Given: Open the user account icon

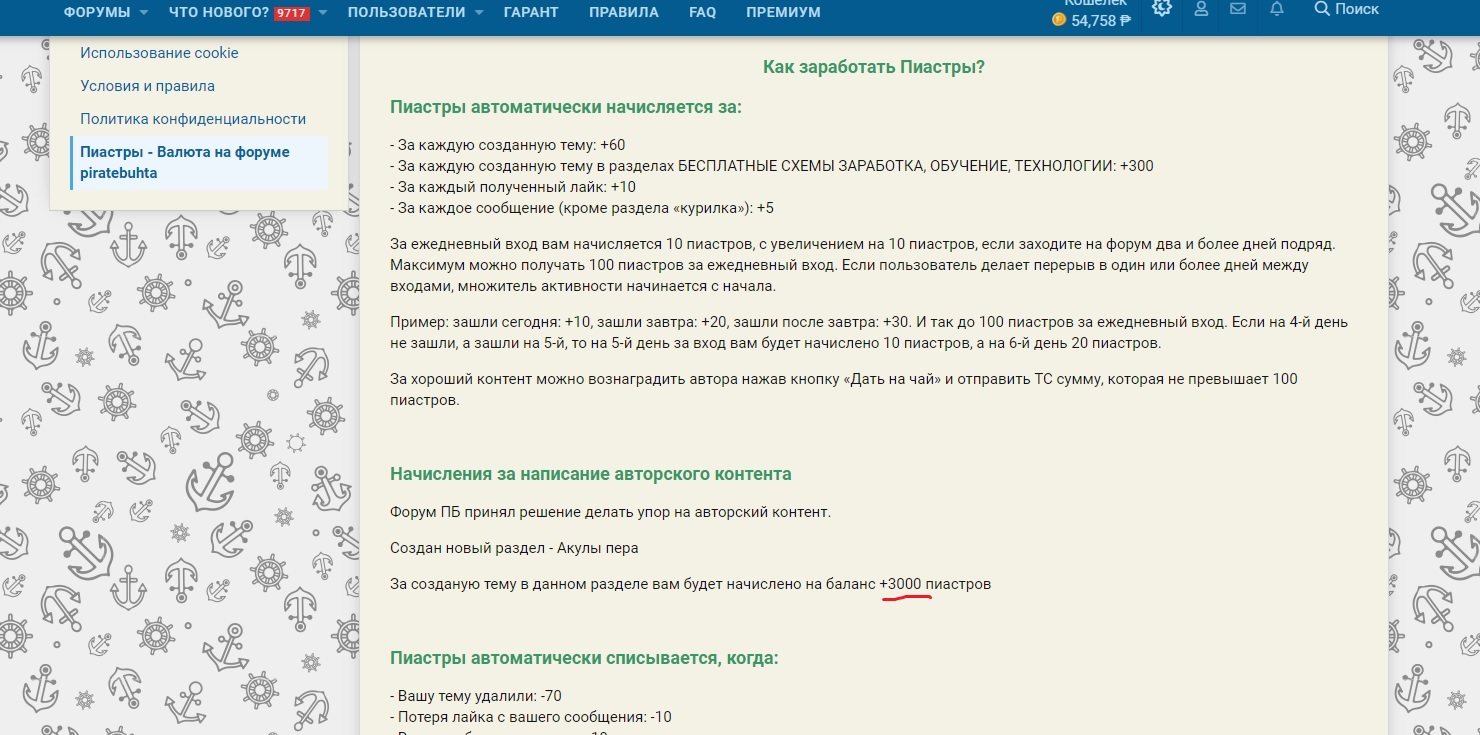Looking at the screenshot, I should click(x=1202, y=9).
